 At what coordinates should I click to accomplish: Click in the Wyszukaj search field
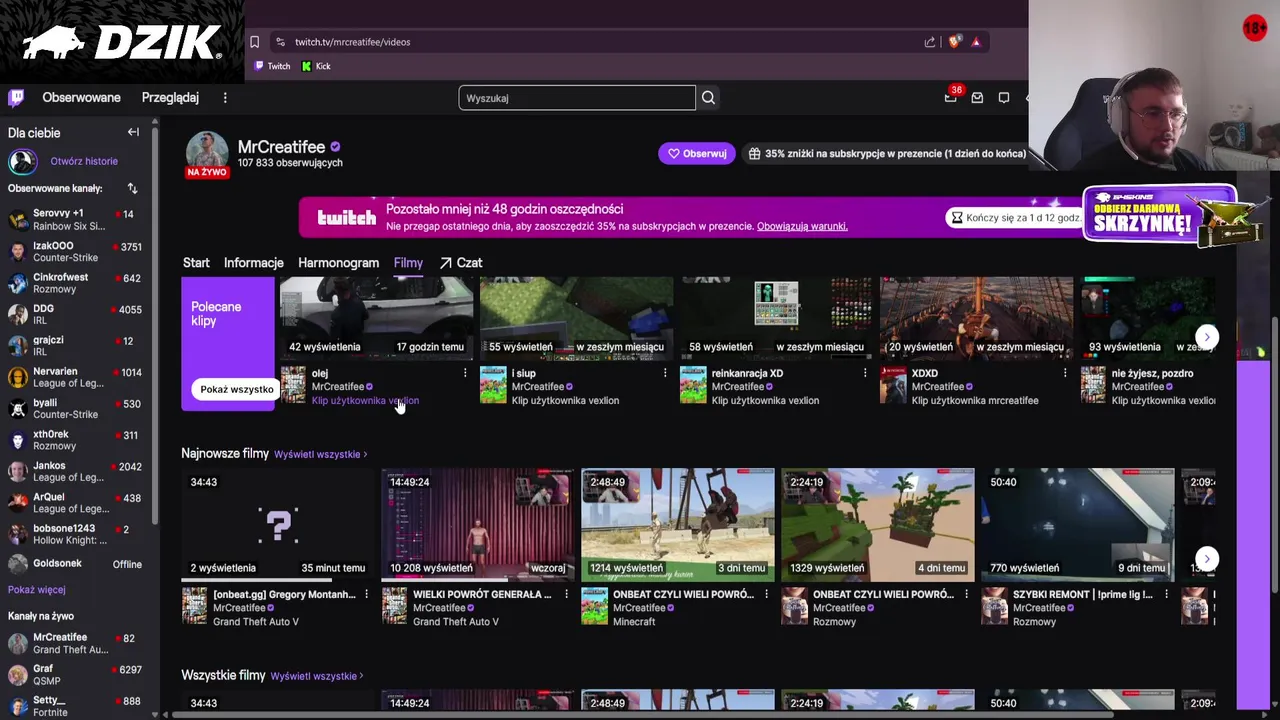click(577, 97)
